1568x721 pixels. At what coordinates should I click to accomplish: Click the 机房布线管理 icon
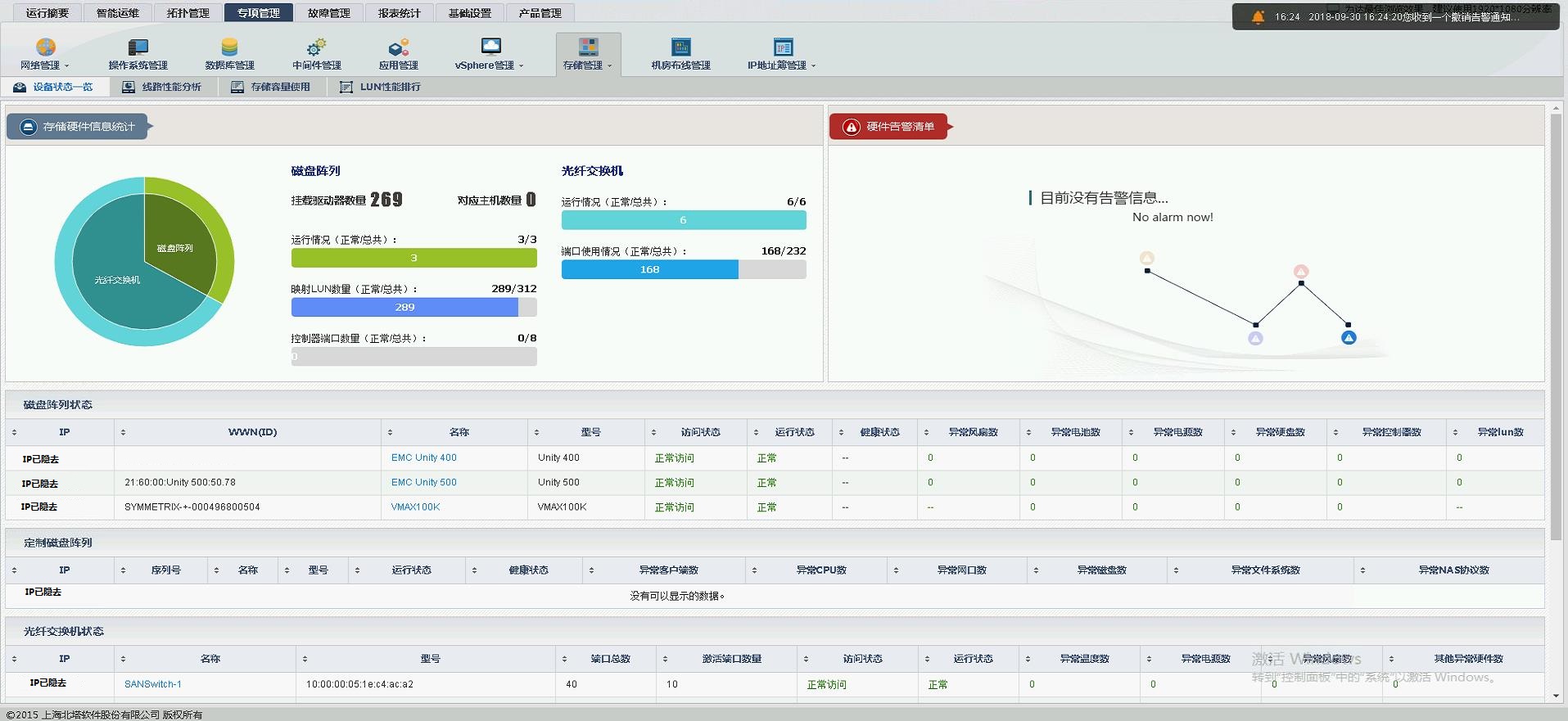(x=680, y=47)
